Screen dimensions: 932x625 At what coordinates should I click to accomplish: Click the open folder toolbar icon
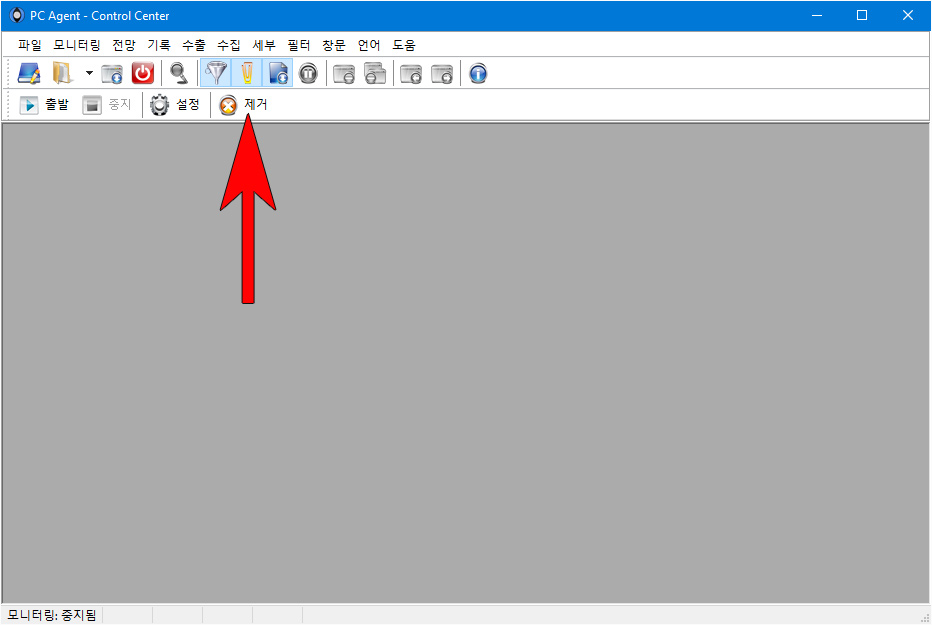(62, 74)
